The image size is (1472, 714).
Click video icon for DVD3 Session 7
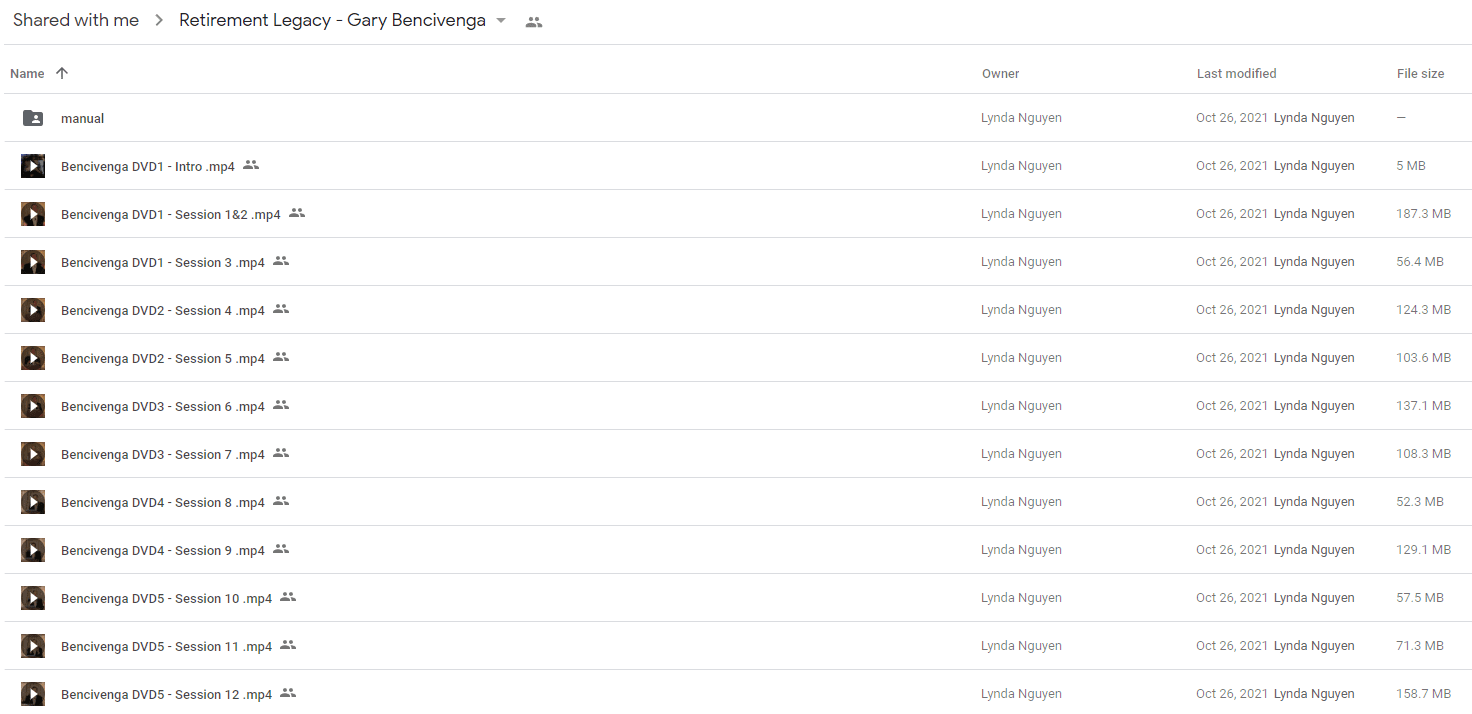pyautogui.click(x=33, y=454)
